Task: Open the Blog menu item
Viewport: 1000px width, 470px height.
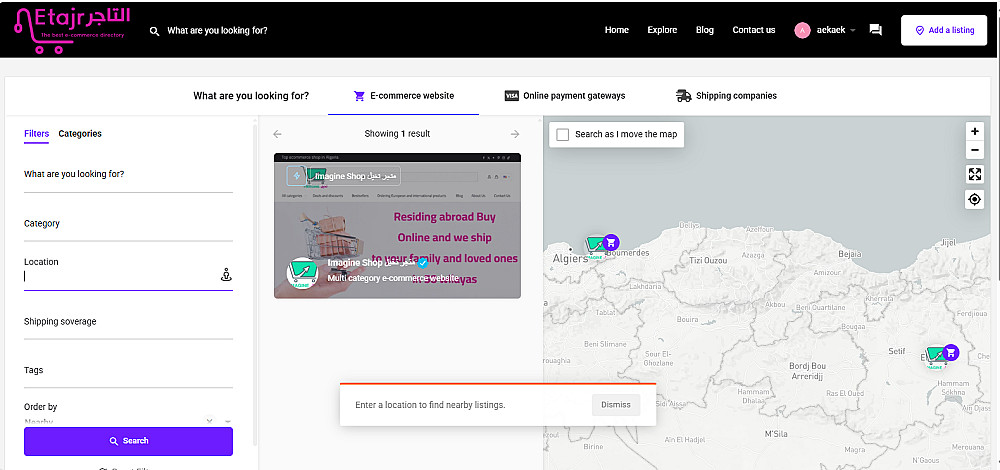Action: pyautogui.click(x=705, y=30)
